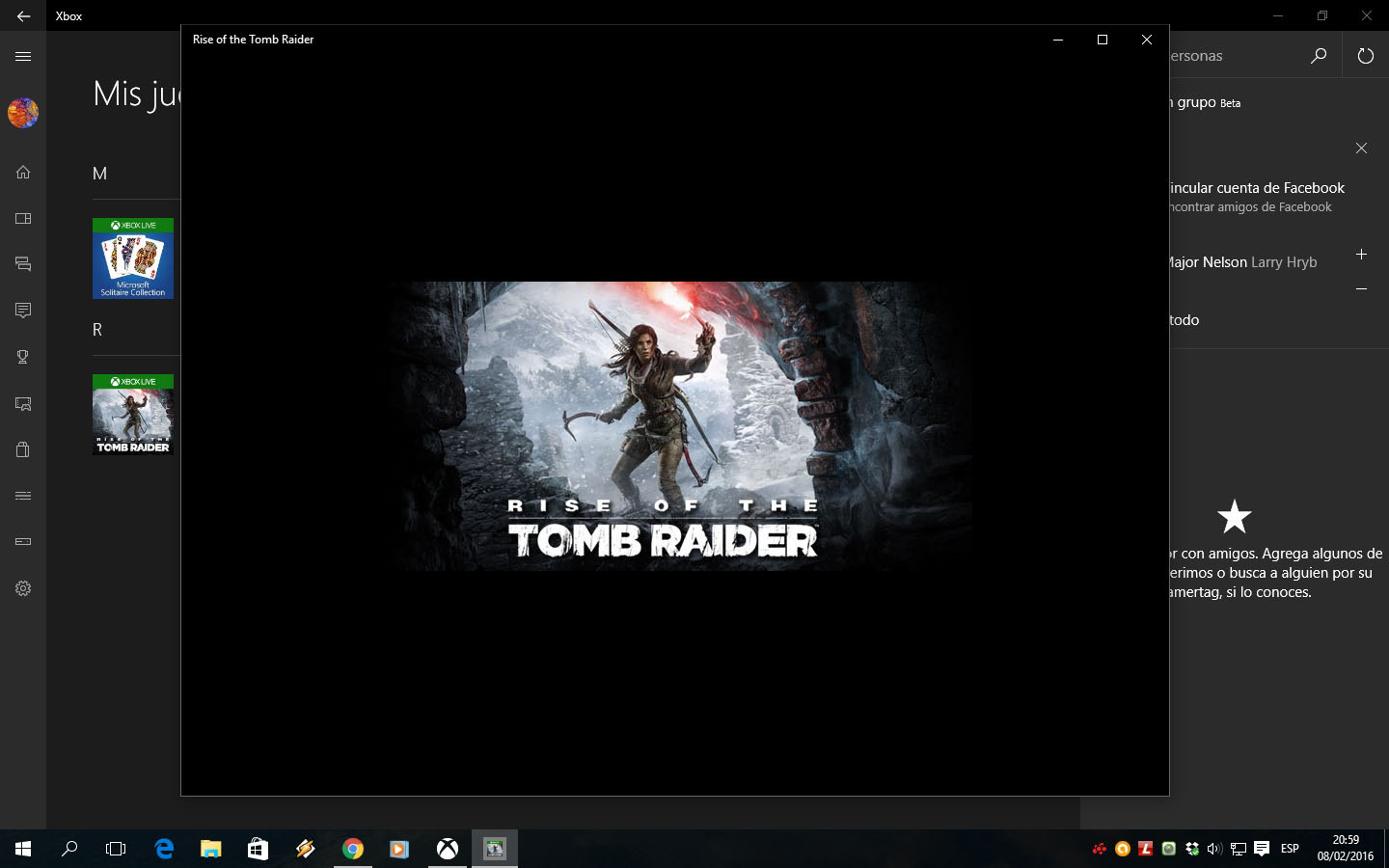The image size is (1389, 868).
Task: Click the user profile avatar
Action: pos(23,113)
